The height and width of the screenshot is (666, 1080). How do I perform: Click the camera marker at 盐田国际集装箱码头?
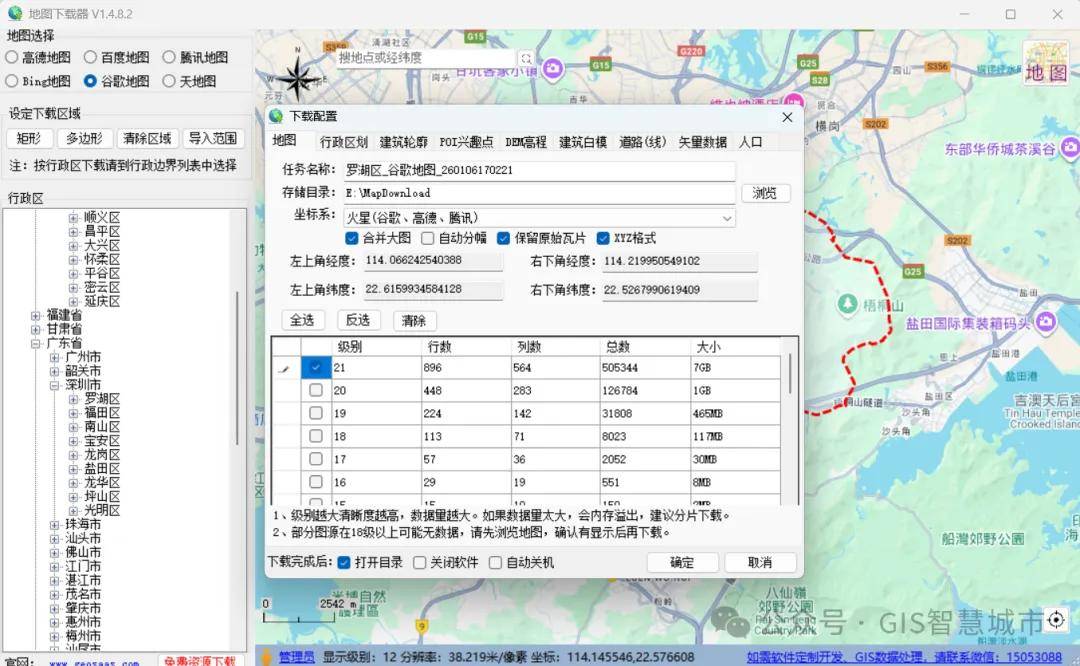pos(1045,321)
